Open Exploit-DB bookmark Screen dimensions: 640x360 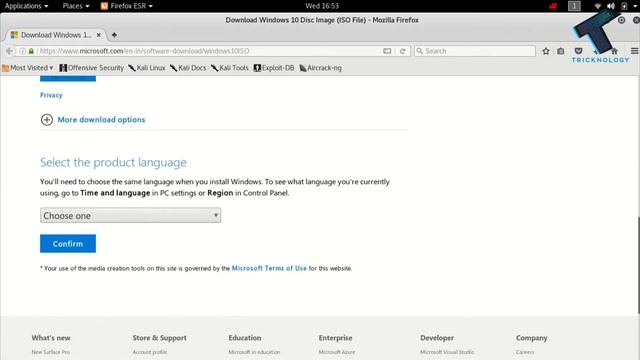pos(274,68)
